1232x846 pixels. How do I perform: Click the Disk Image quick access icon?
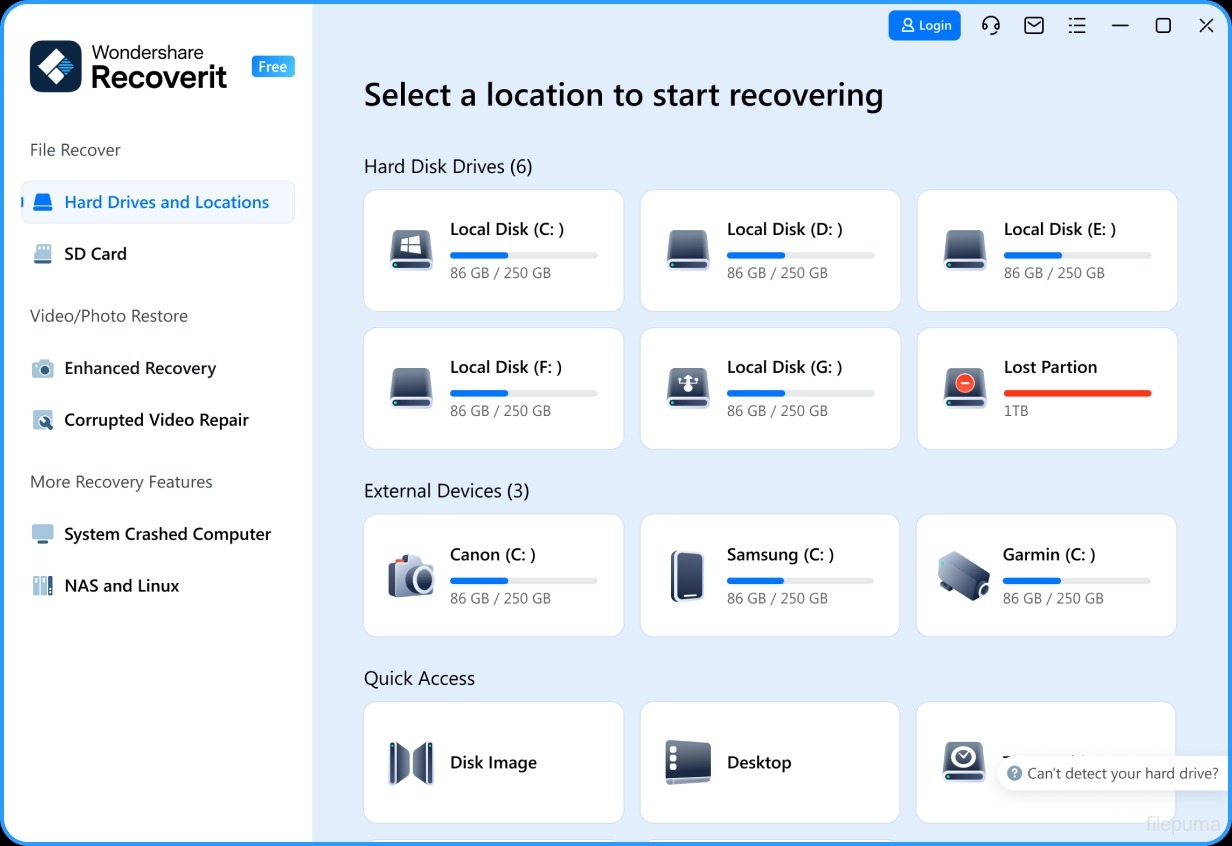[413, 762]
